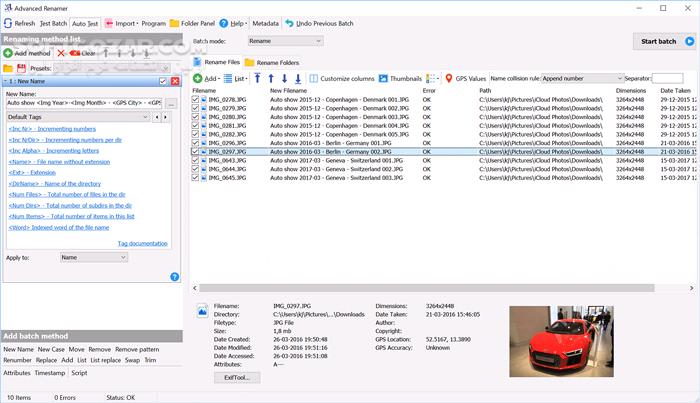Open the Import toolbar menu
Viewport: 700px width, 403px height.
pos(121,23)
